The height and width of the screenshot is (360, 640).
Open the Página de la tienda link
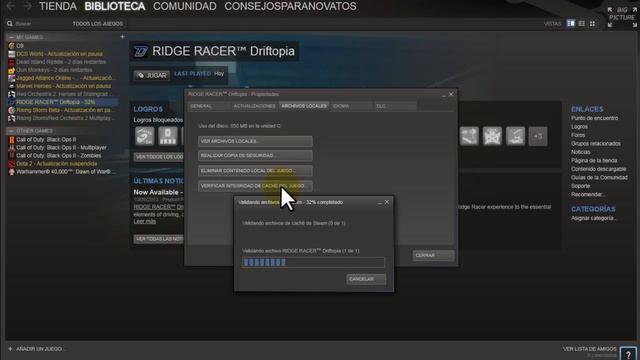click(x=594, y=161)
